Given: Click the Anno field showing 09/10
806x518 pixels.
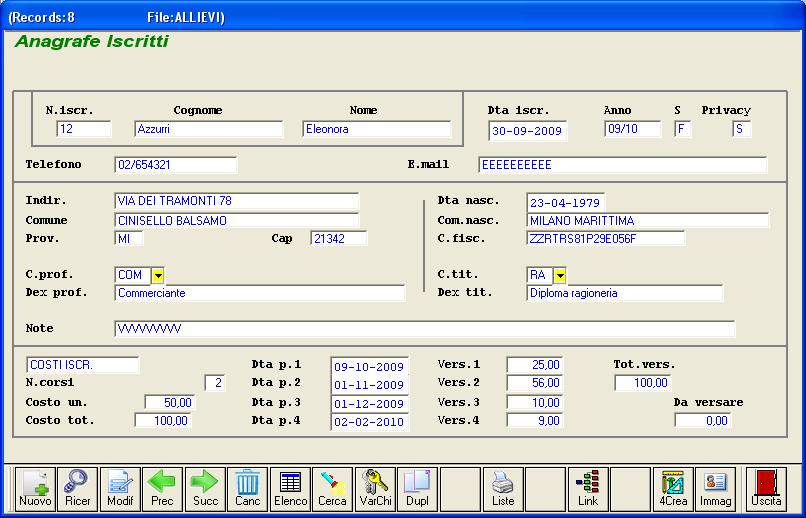Looking at the screenshot, I should coord(633,129).
